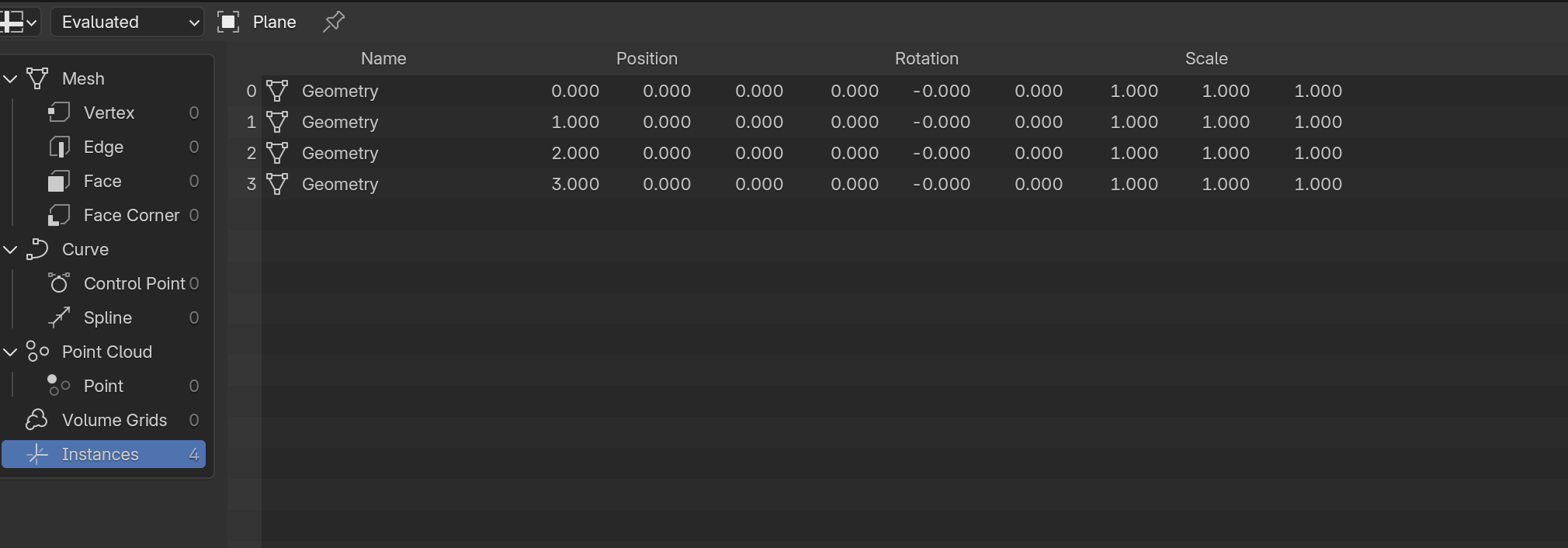The width and height of the screenshot is (1568, 548).
Task: Click the Plane object icon in header
Action: 228,22
